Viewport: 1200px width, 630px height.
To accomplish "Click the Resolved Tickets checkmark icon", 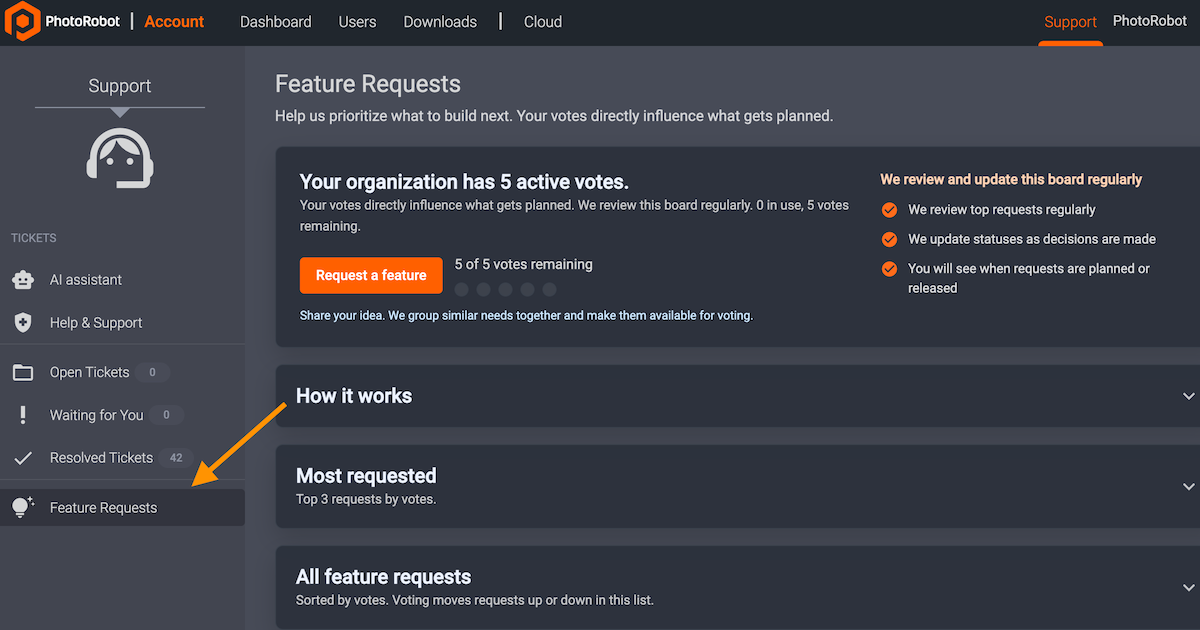I will tap(22, 458).
